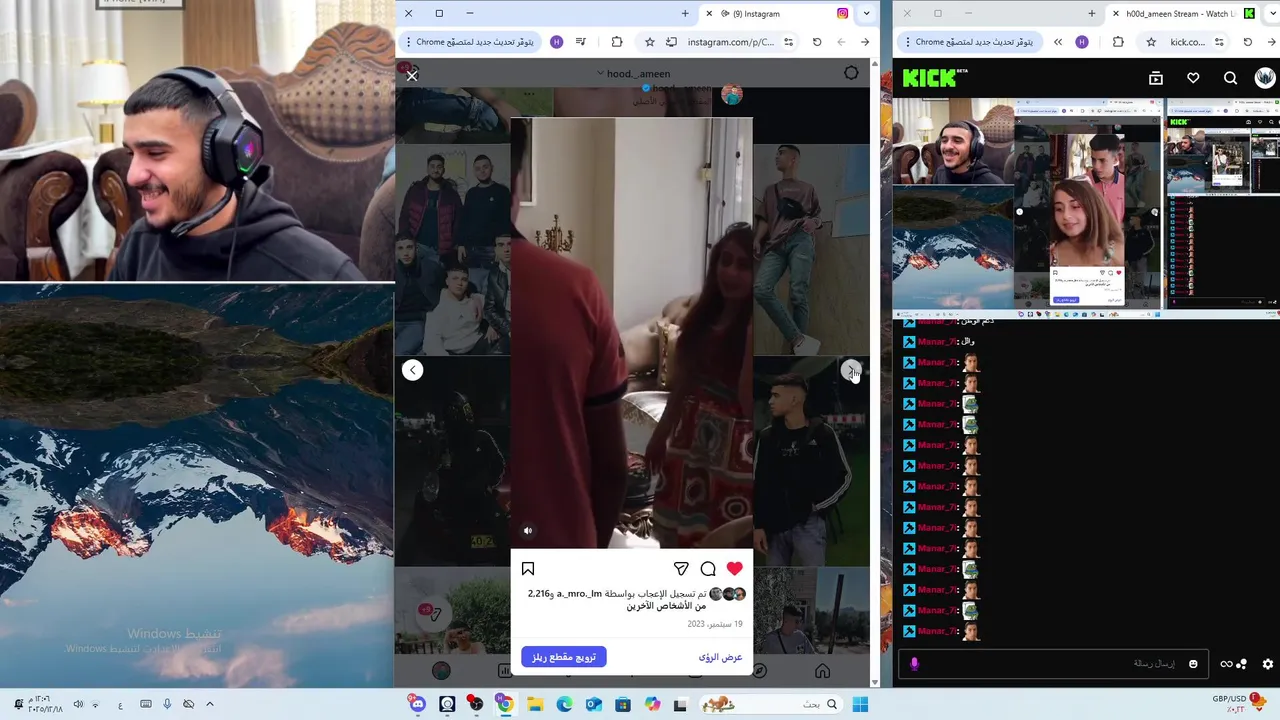Open the view insights link
1280x720 pixels.
tap(720, 657)
